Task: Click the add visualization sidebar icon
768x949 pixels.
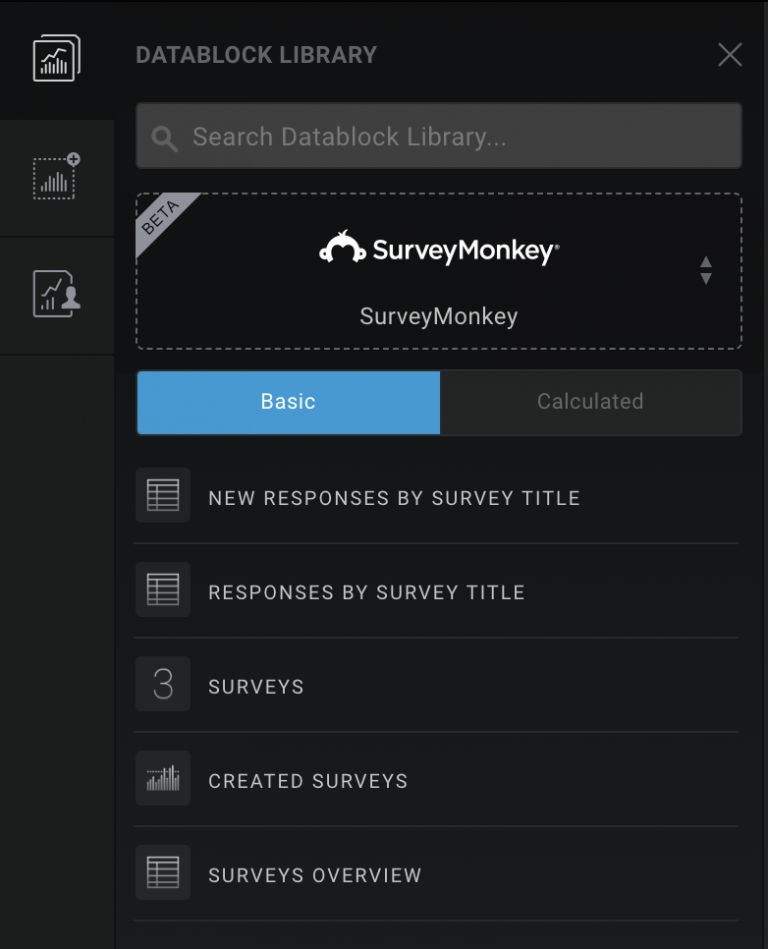Action: tap(56, 177)
